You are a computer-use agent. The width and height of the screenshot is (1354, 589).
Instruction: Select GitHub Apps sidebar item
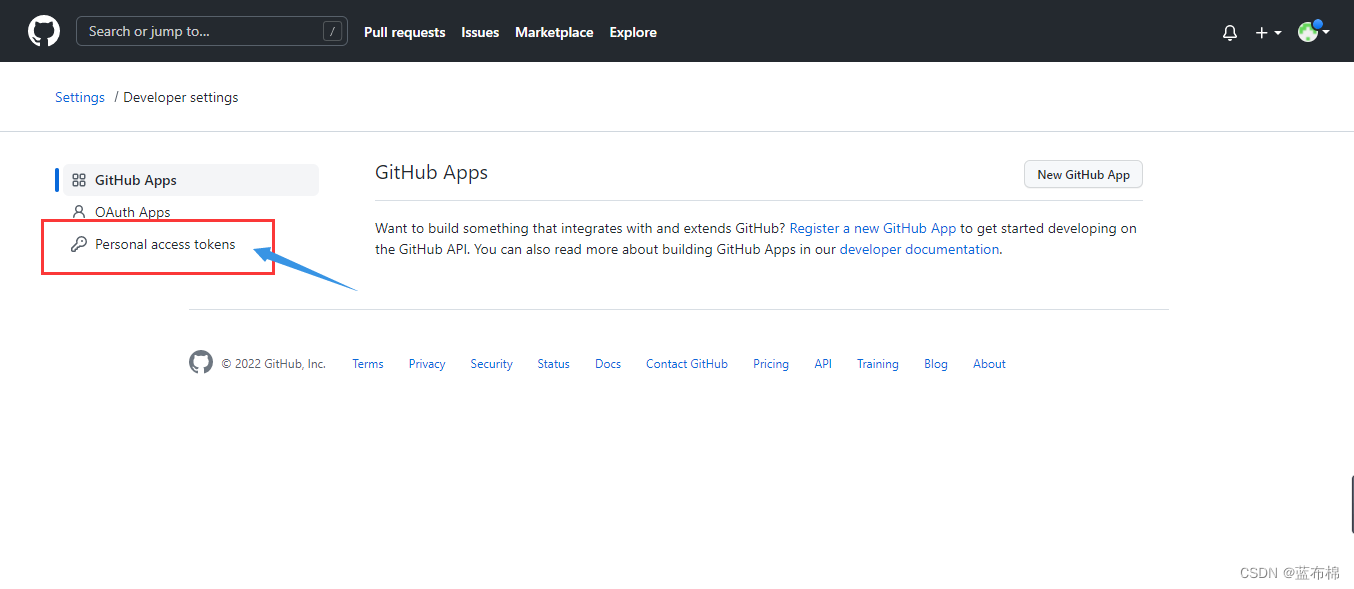[x=191, y=180]
